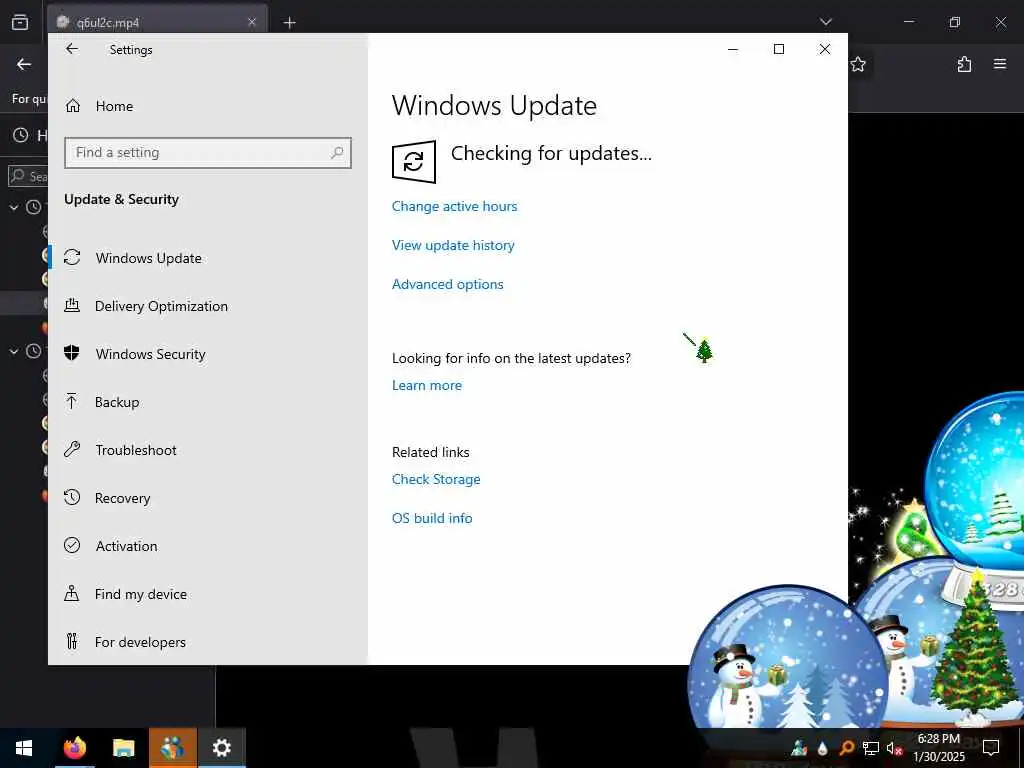
Task: Open Change active hours link
Action: click(455, 206)
